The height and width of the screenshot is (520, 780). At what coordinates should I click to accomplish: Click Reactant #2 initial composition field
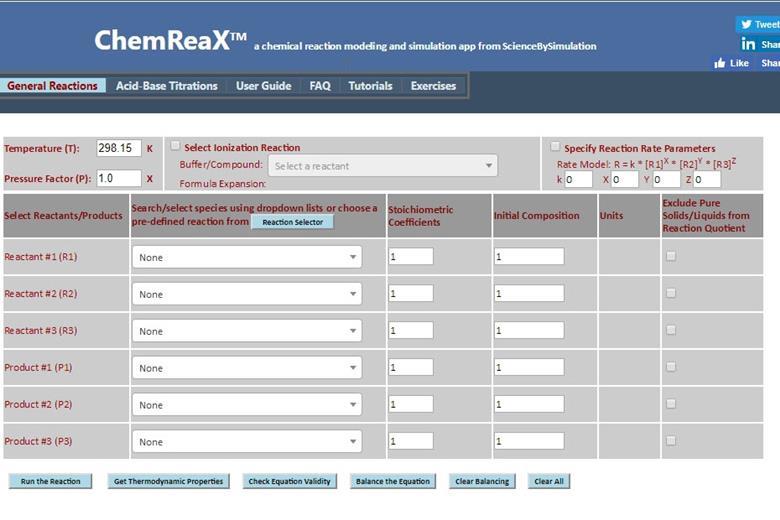pos(529,293)
